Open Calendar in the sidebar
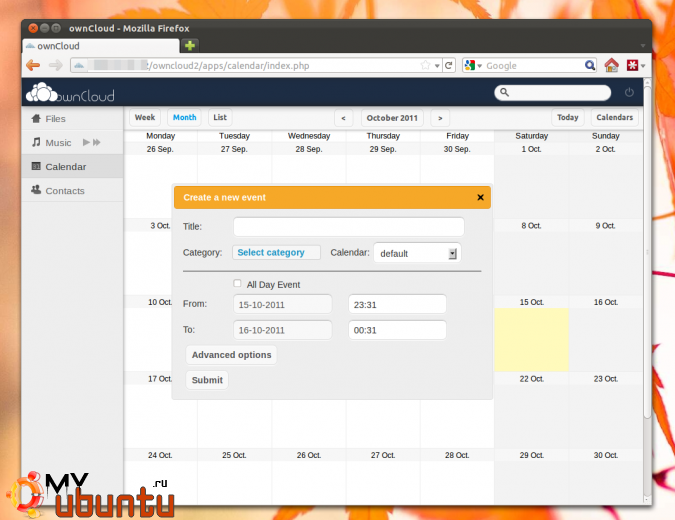This screenshot has width=675, height=520. (x=72, y=167)
